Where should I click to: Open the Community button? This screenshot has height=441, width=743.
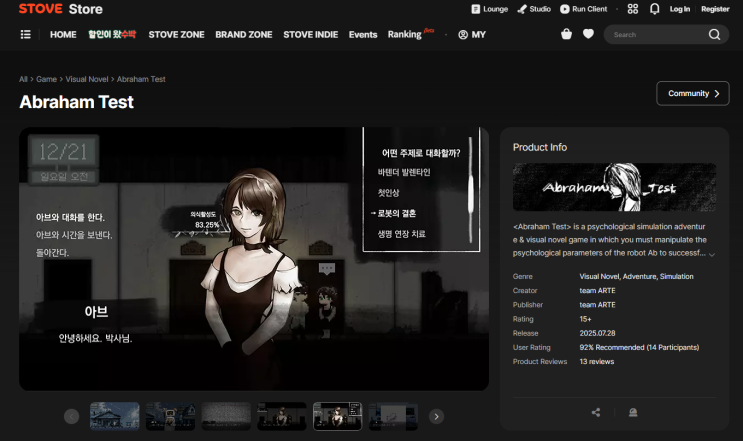pyautogui.click(x=693, y=93)
